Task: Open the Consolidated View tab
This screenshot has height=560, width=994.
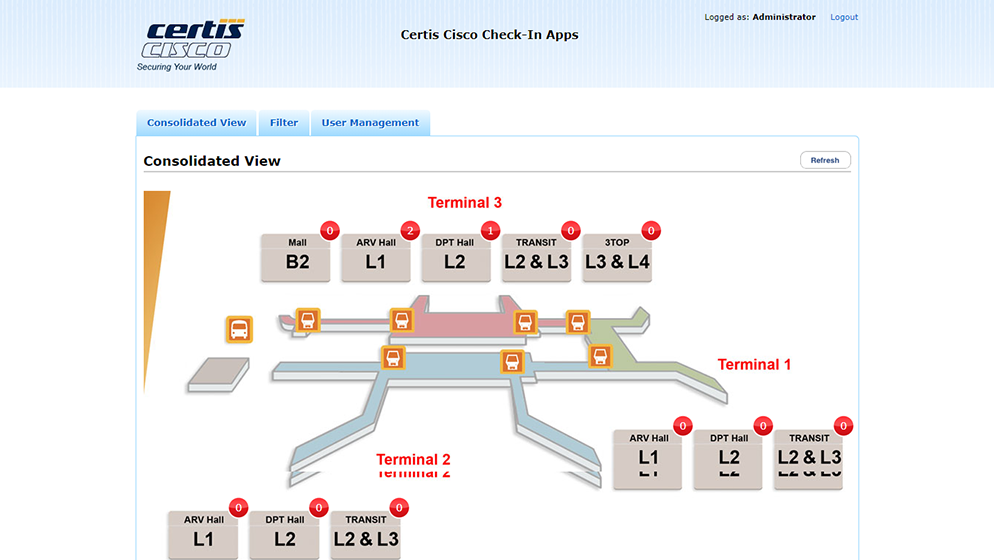Action: point(197,123)
